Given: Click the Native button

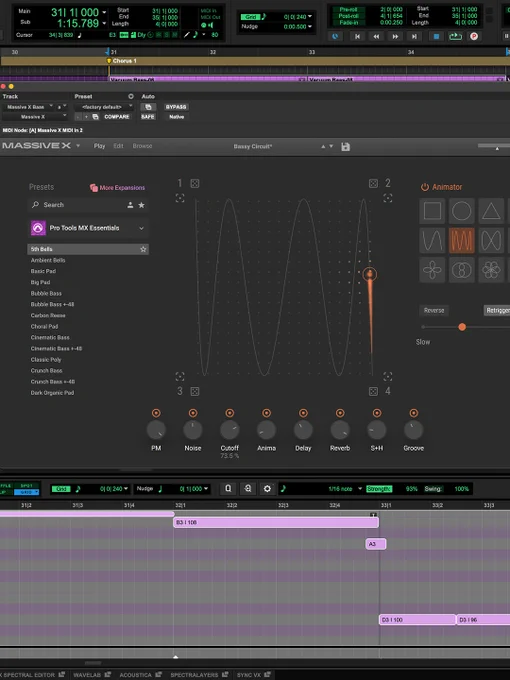Looking at the screenshot, I should pos(176,117).
